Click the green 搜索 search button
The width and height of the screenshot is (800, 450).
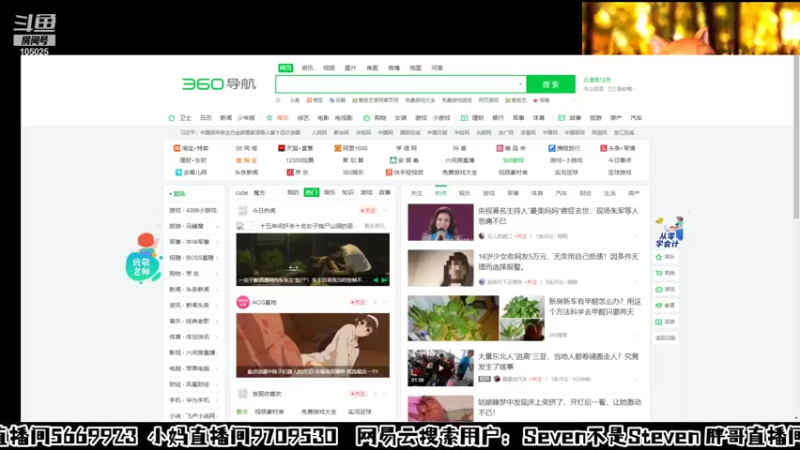tap(551, 84)
